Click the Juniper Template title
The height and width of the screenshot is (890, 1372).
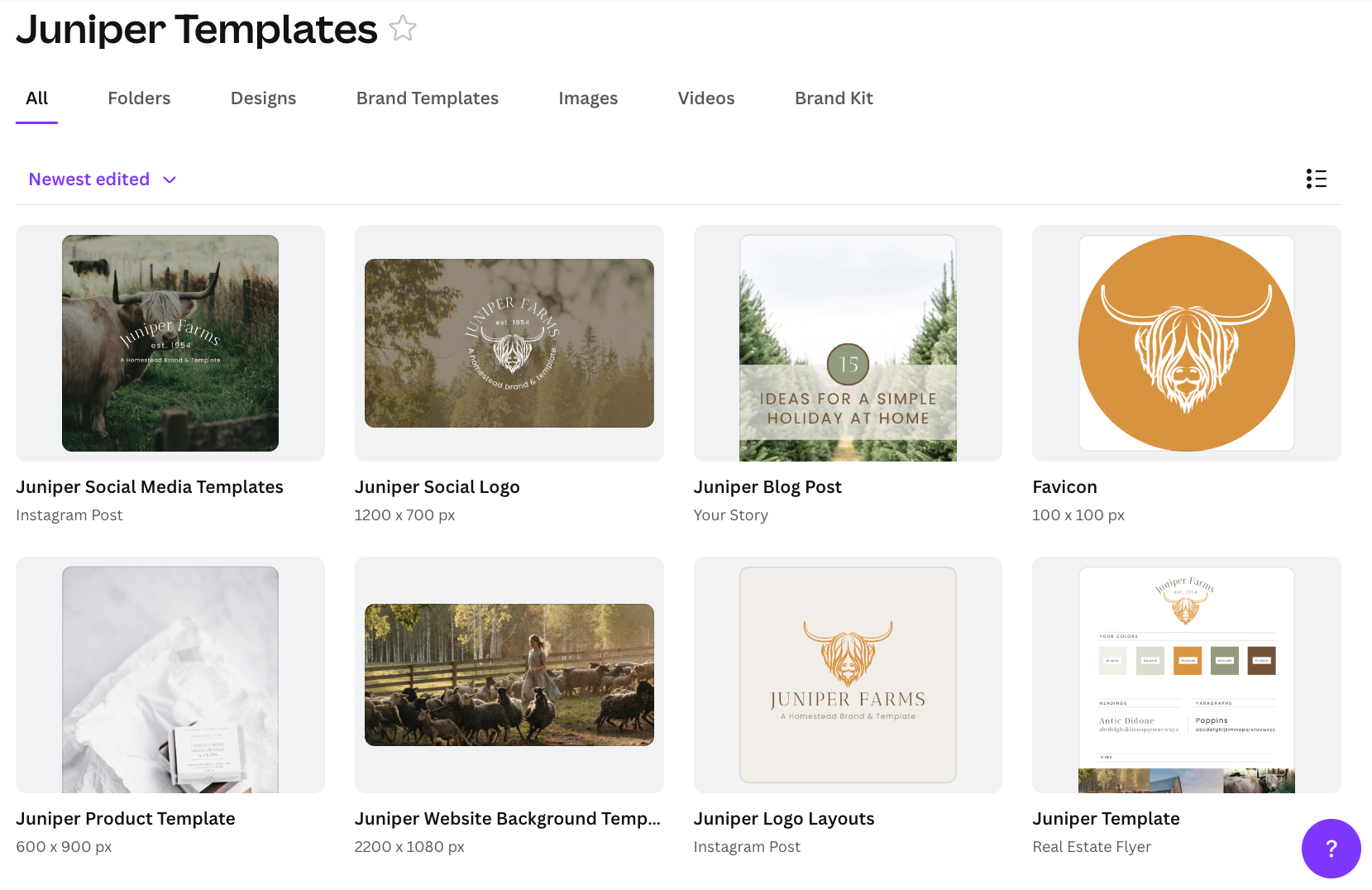(x=1107, y=819)
